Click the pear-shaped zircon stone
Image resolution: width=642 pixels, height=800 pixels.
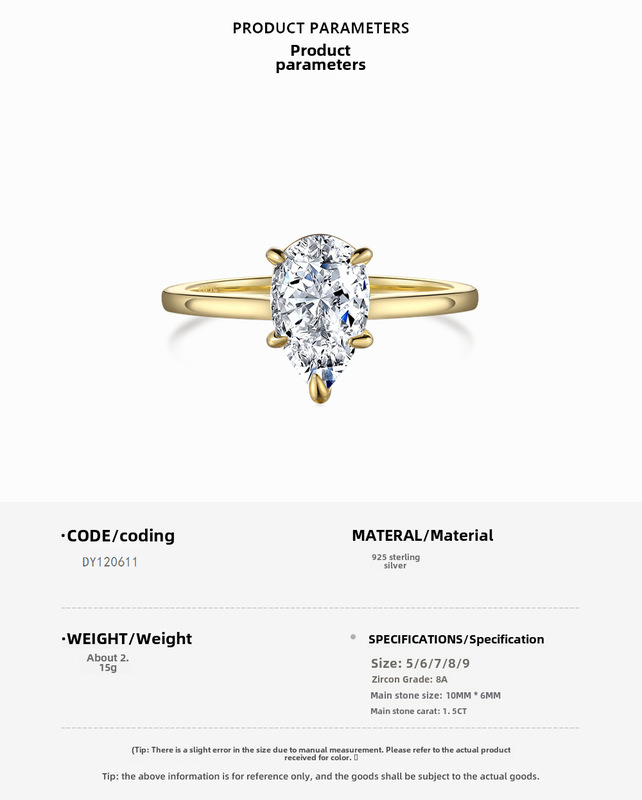coord(319,308)
